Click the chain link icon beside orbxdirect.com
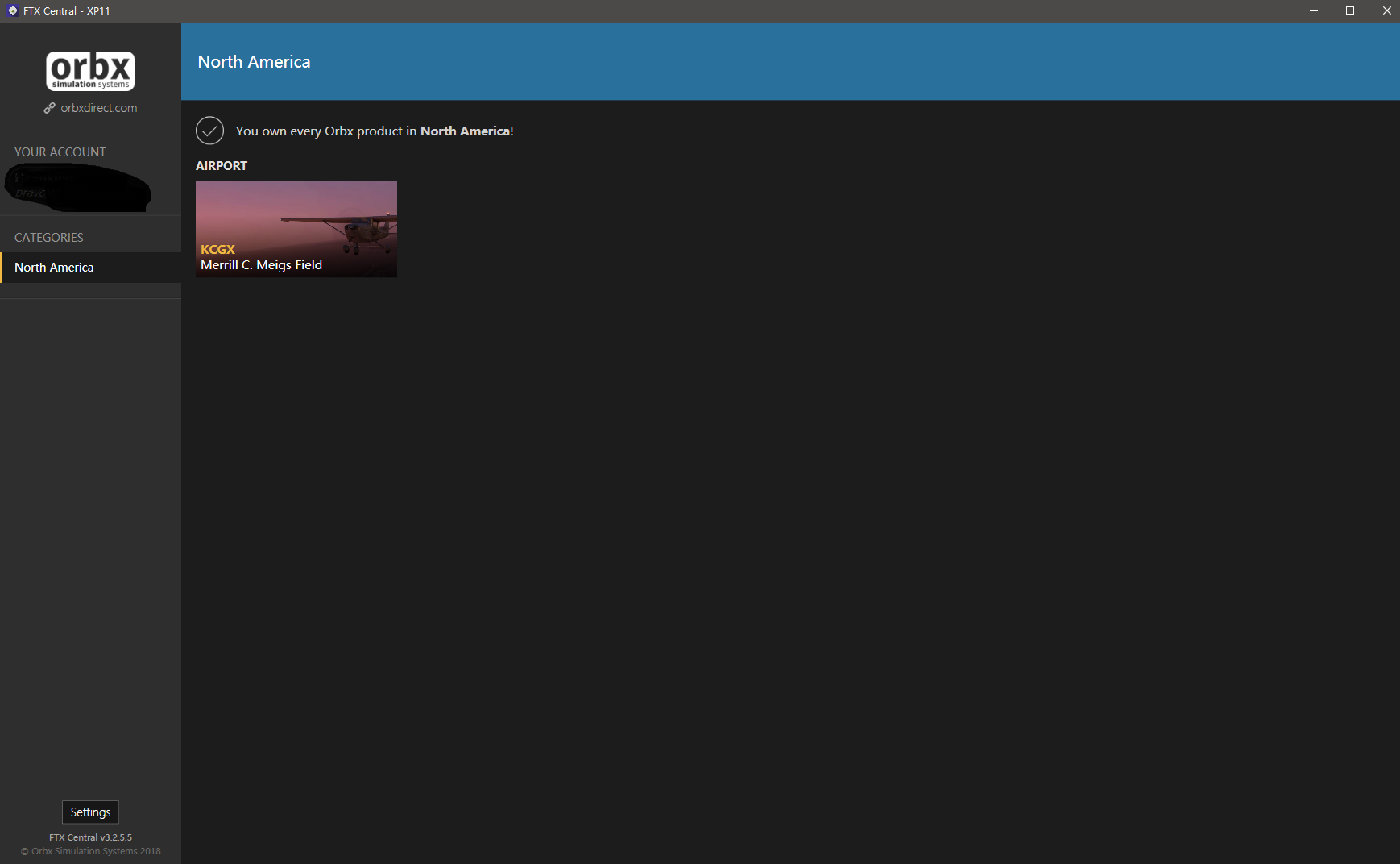 click(x=50, y=108)
